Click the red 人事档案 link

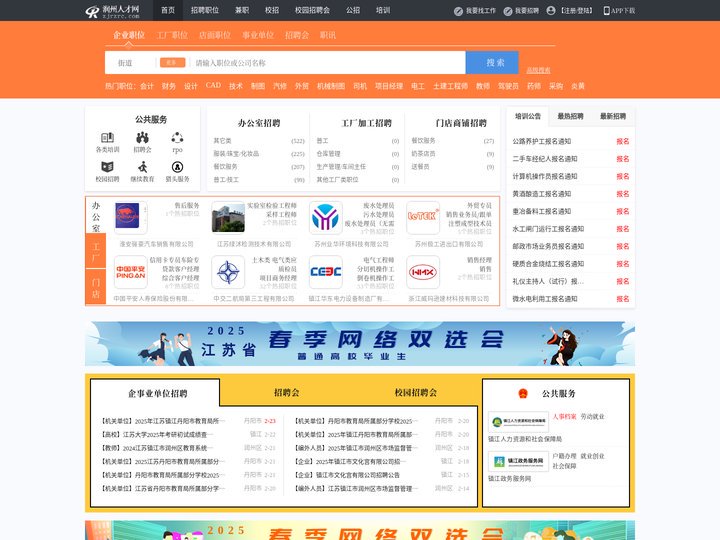click(x=564, y=416)
